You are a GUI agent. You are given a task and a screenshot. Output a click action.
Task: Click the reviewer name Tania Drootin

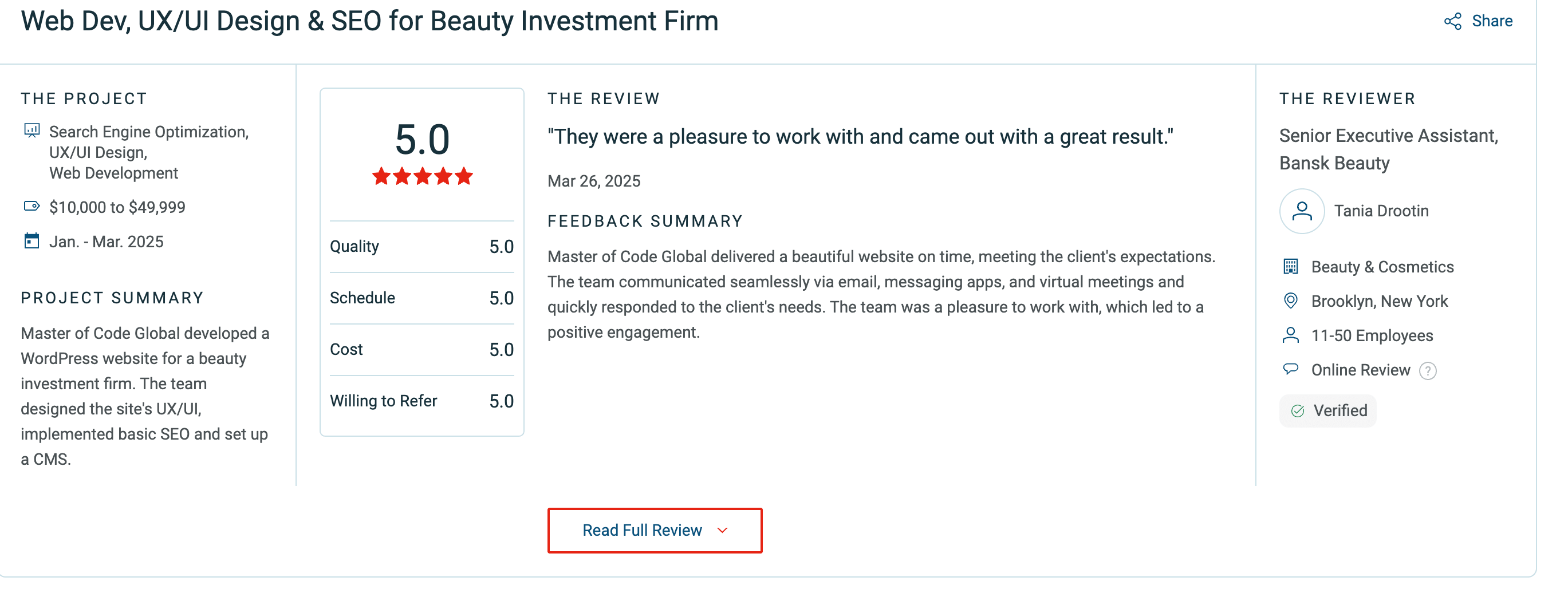[1381, 211]
